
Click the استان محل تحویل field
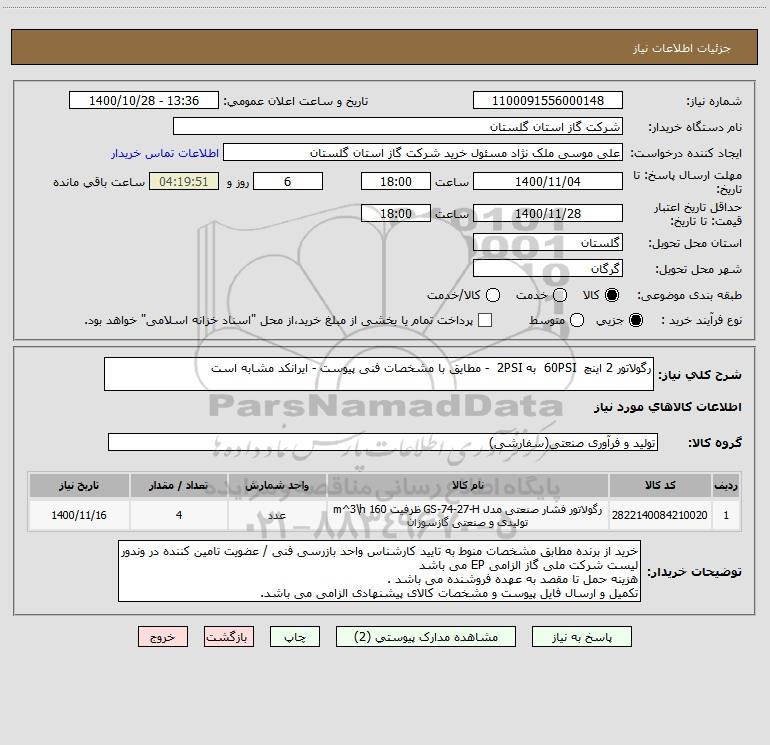(548, 243)
